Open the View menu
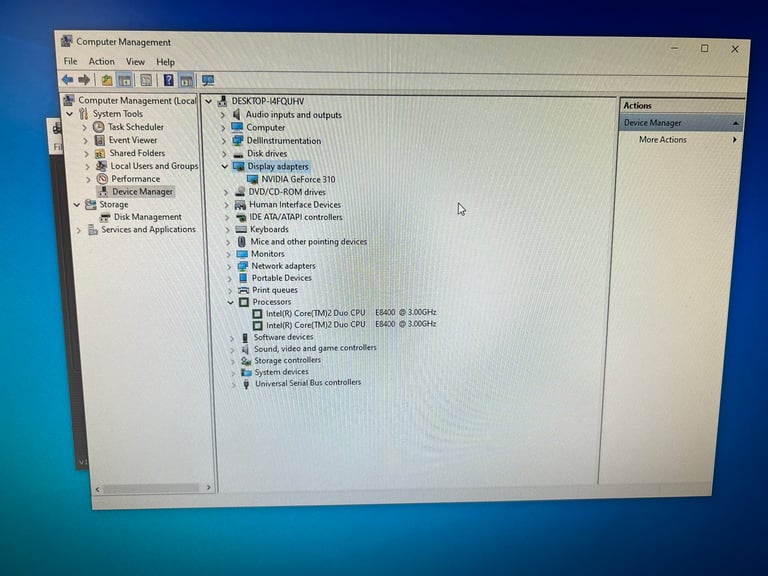Image resolution: width=768 pixels, height=576 pixels. (x=135, y=62)
